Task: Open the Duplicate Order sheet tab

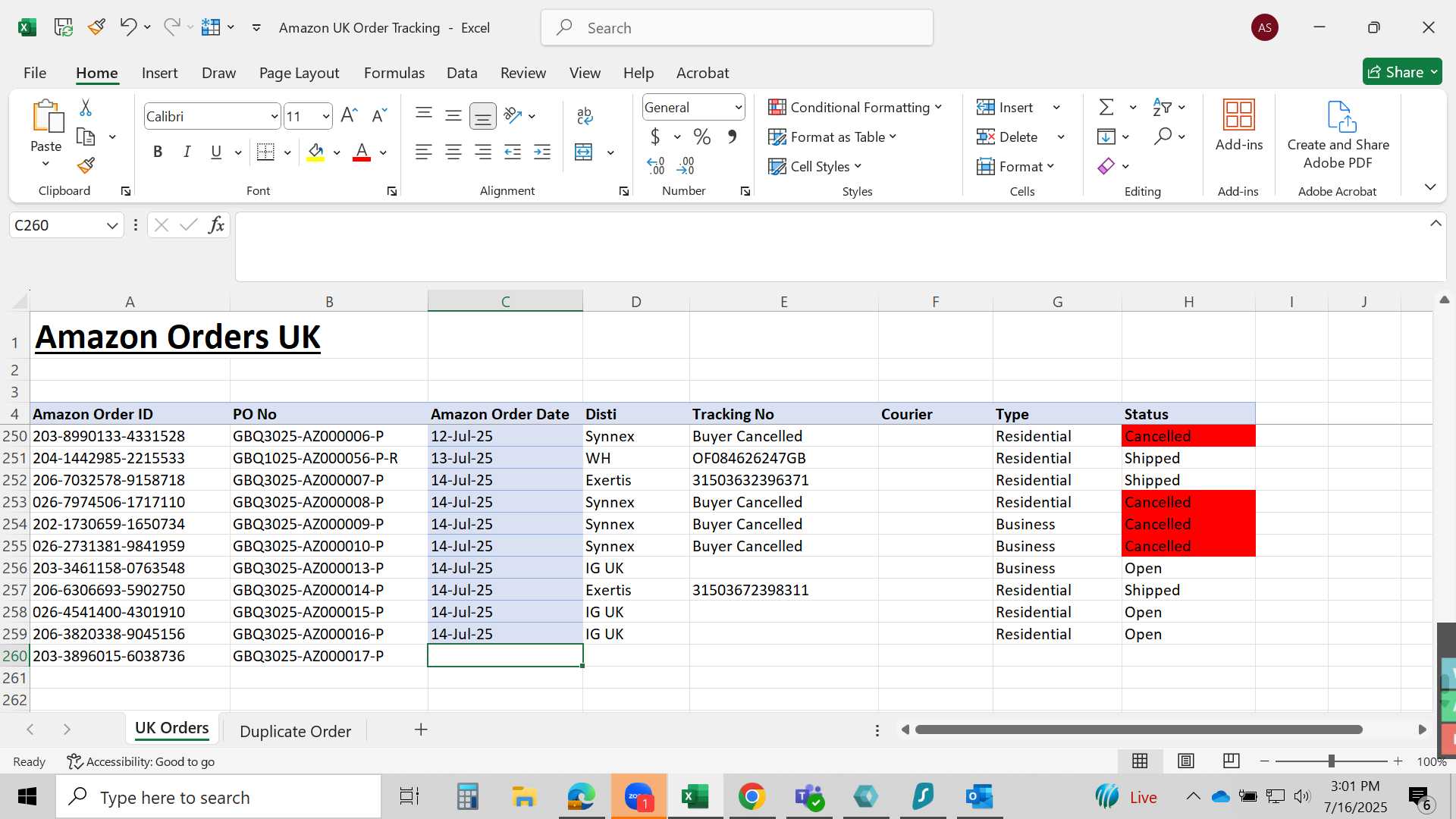Action: click(x=295, y=731)
